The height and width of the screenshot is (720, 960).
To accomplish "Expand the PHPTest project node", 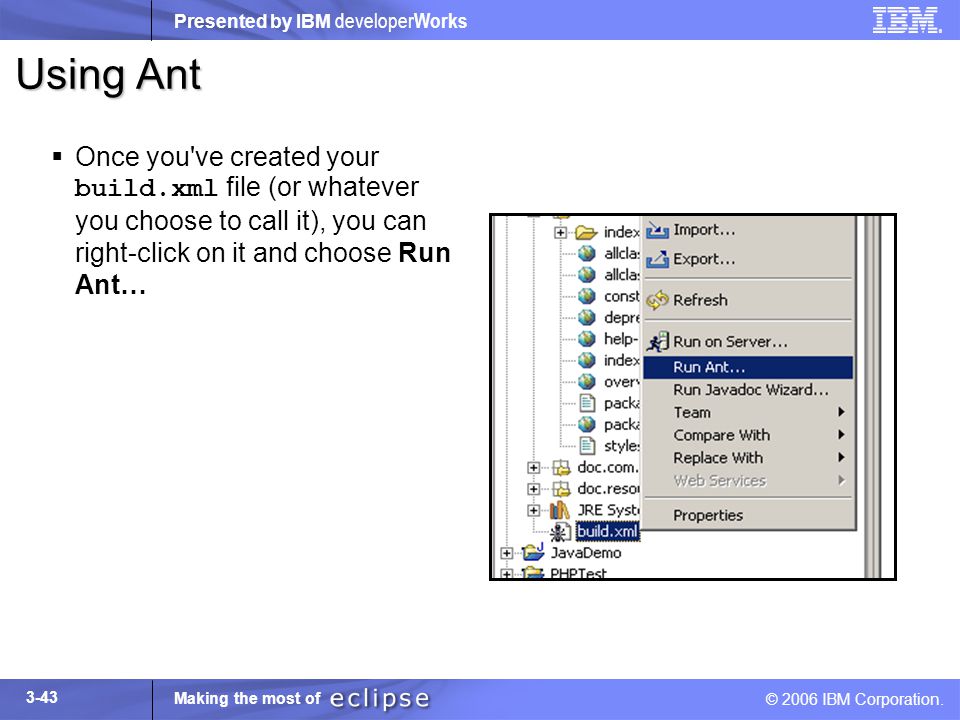I will pos(506,574).
